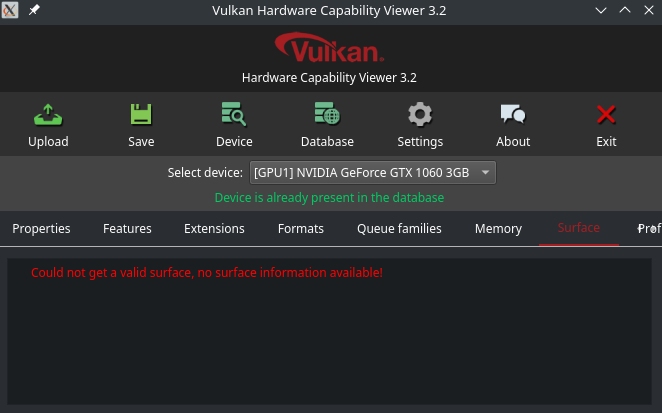Switch to the Features tab
Screen dimensions: 662x413
[x=127, y=228]
